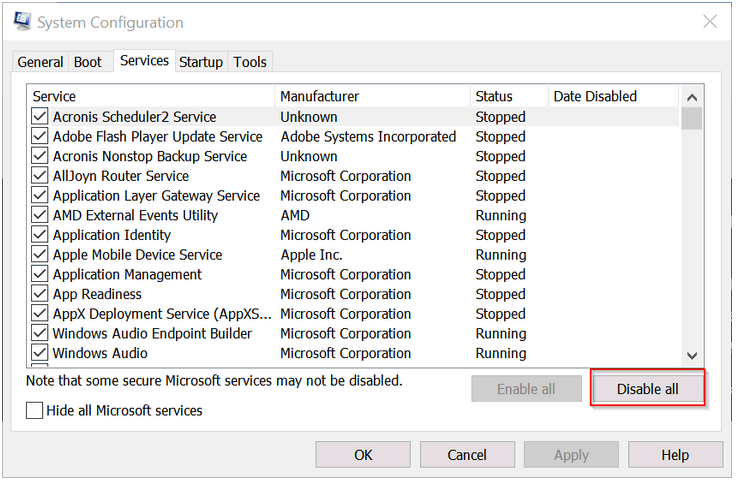Click the services list scrollbar thumb
Screen dimensions: 736x481
(x=692, y=118)
